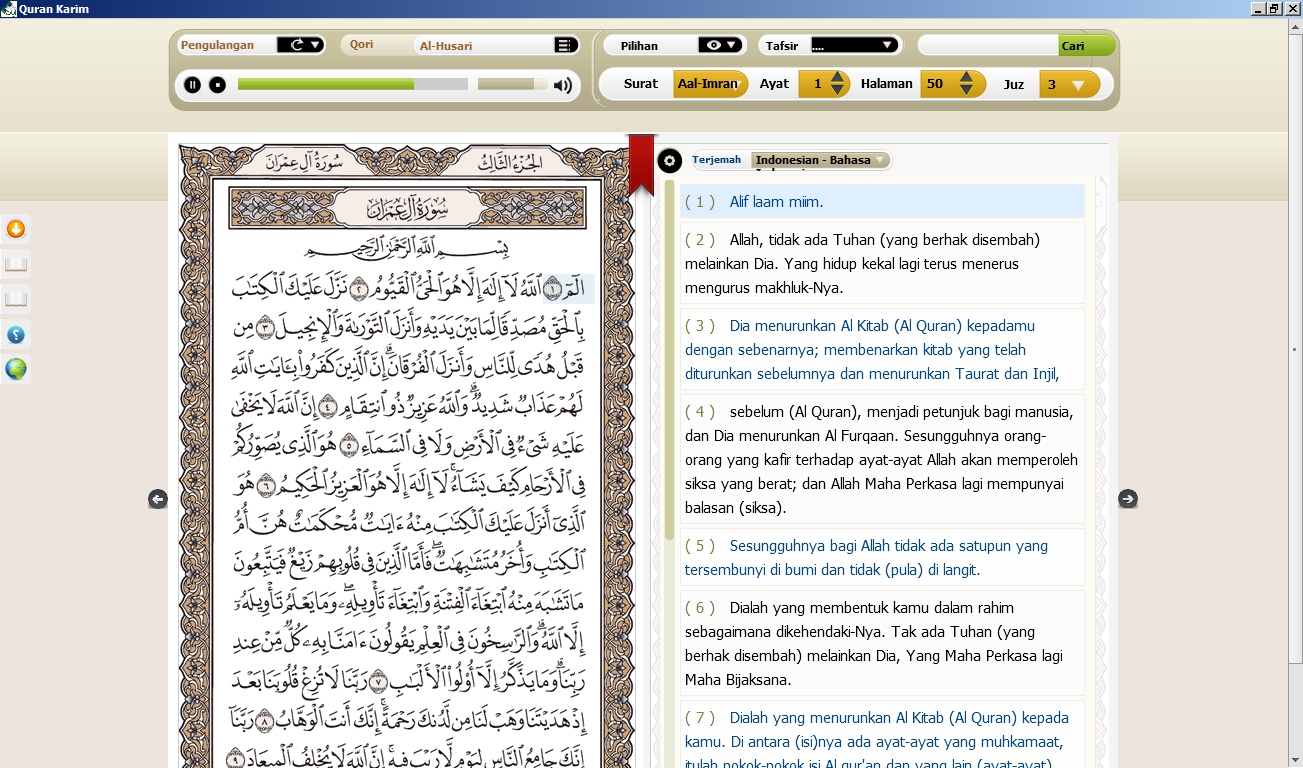Decrease the Halaman page number
1303x768 pixels.
click(x=966, y=90)
